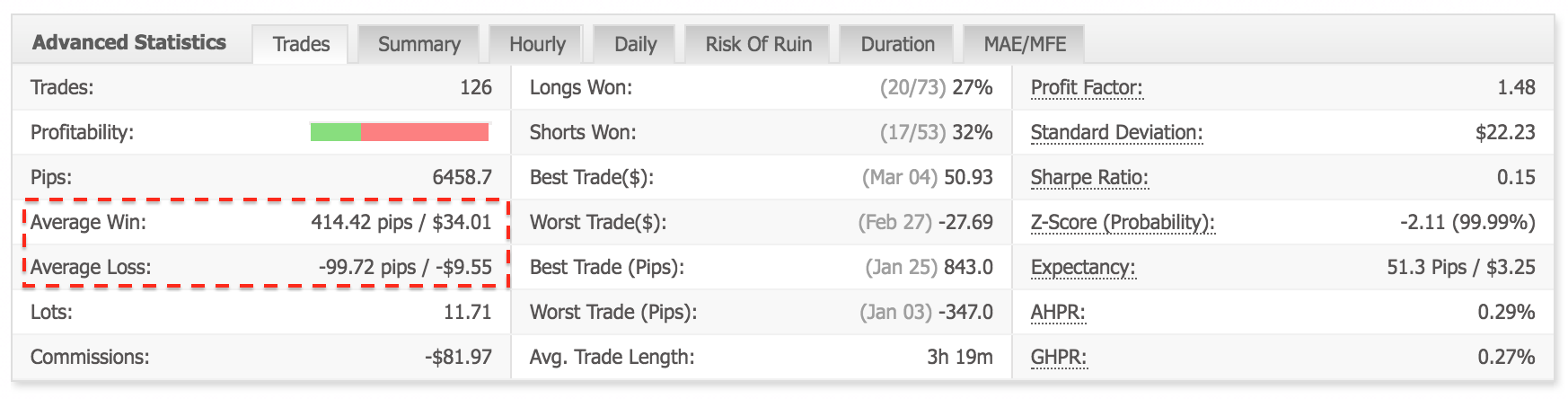Click the Best Trade($) Mar 04 value
Viewport: 1568px width, 399px height.
pyautogui.click(x=928, y=177)
